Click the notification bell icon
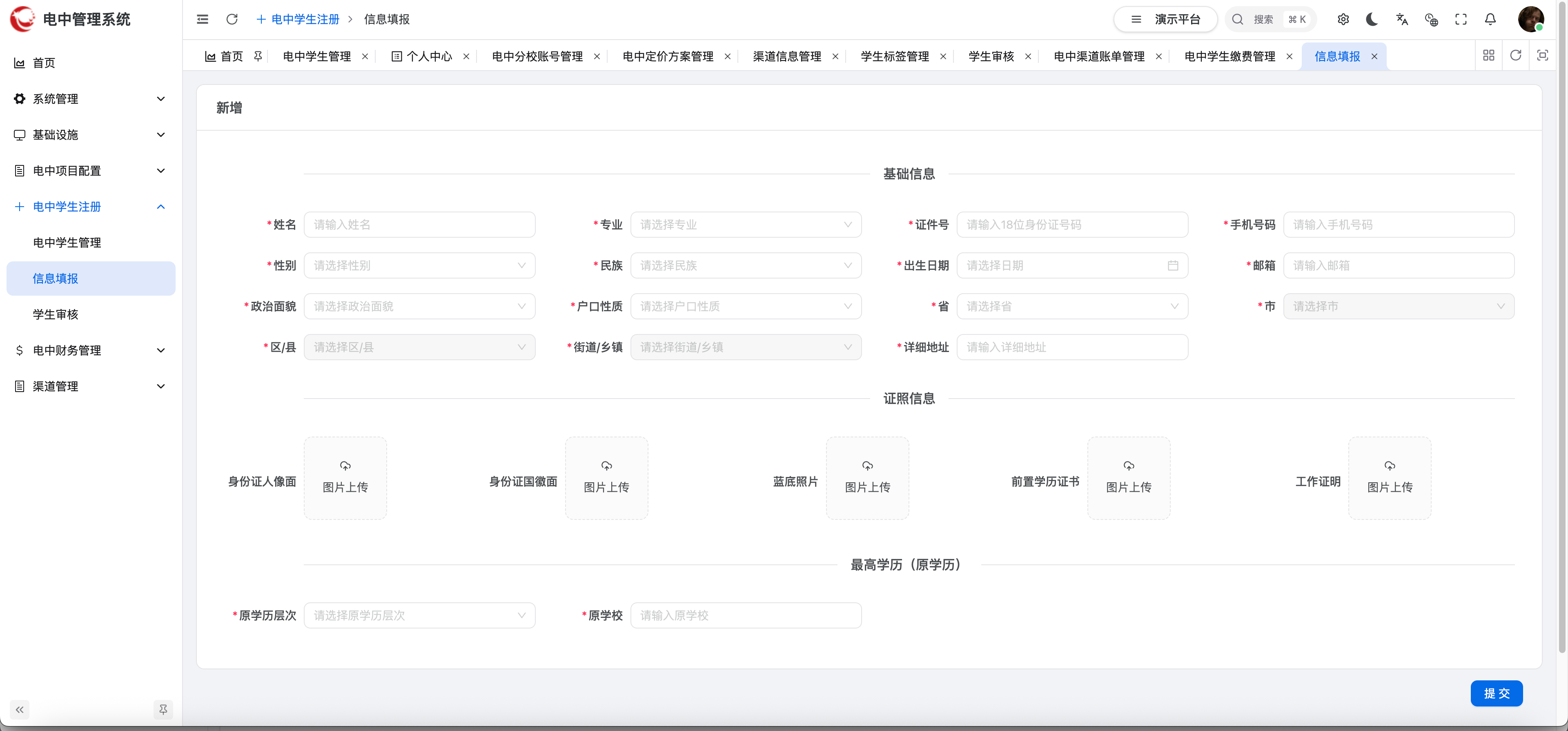The width and height of the screenshot is (1568, 731). (1490, 20)
